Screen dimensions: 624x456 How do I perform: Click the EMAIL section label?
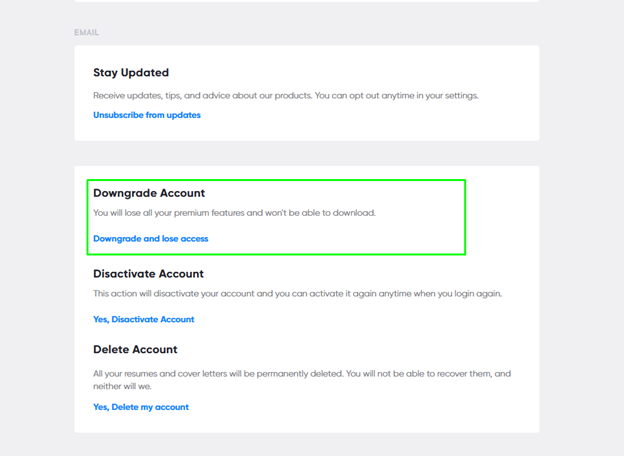pos(87,33)
